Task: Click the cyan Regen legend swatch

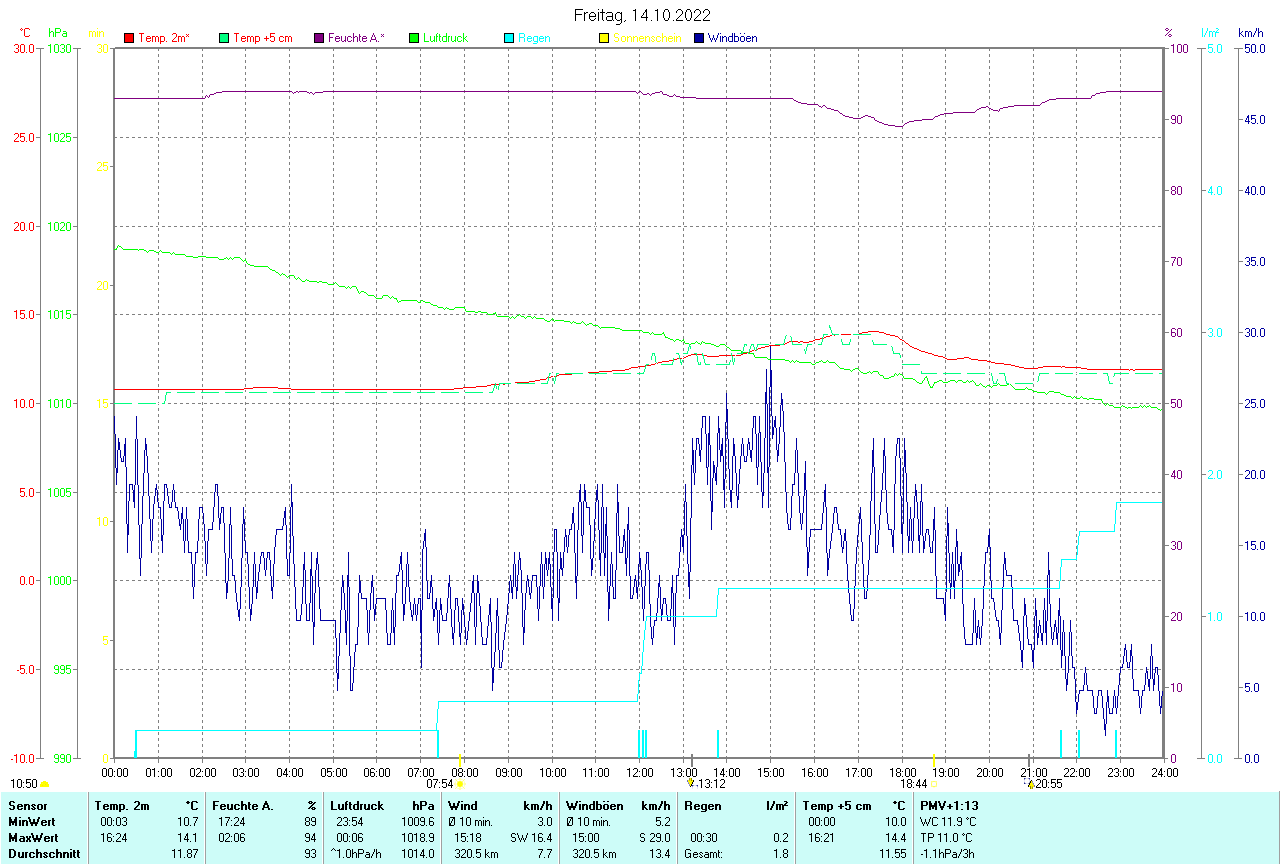Action: pos(509,38)
